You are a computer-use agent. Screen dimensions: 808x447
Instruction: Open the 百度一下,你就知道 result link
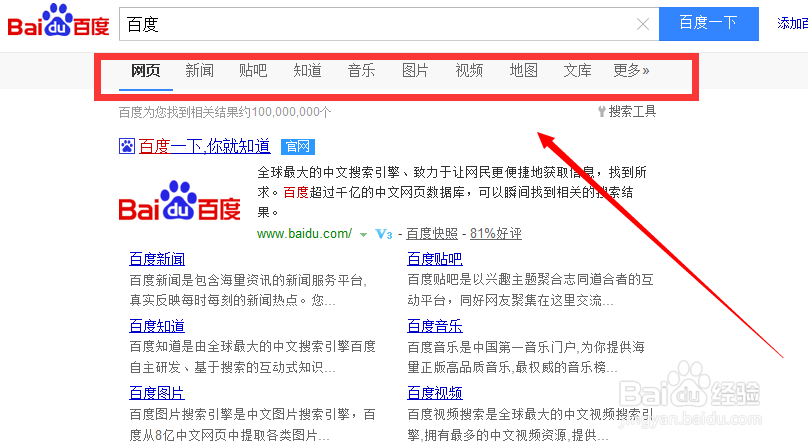(205, 146)
